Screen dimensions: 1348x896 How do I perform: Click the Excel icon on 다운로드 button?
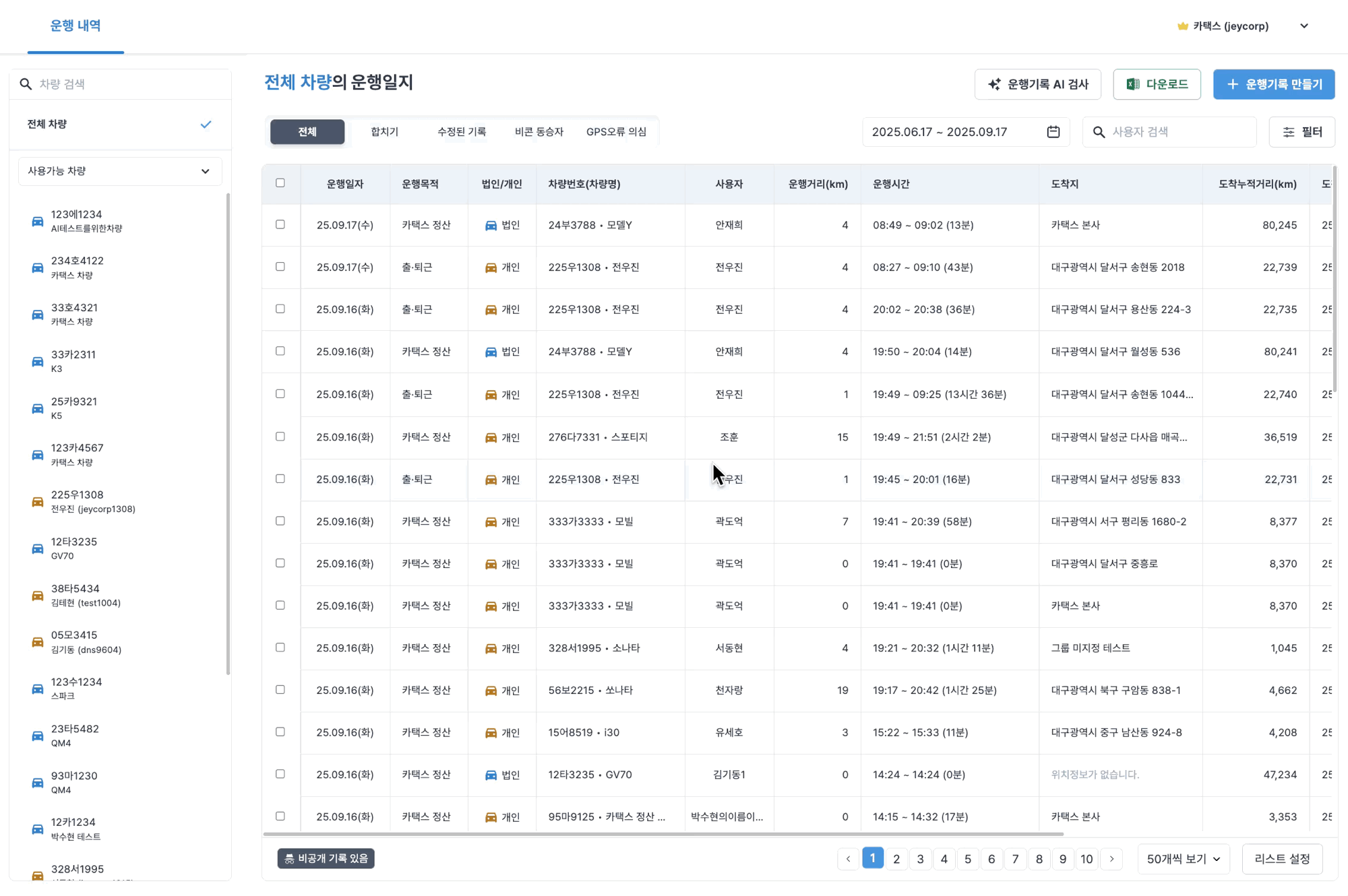(1133, 84)
